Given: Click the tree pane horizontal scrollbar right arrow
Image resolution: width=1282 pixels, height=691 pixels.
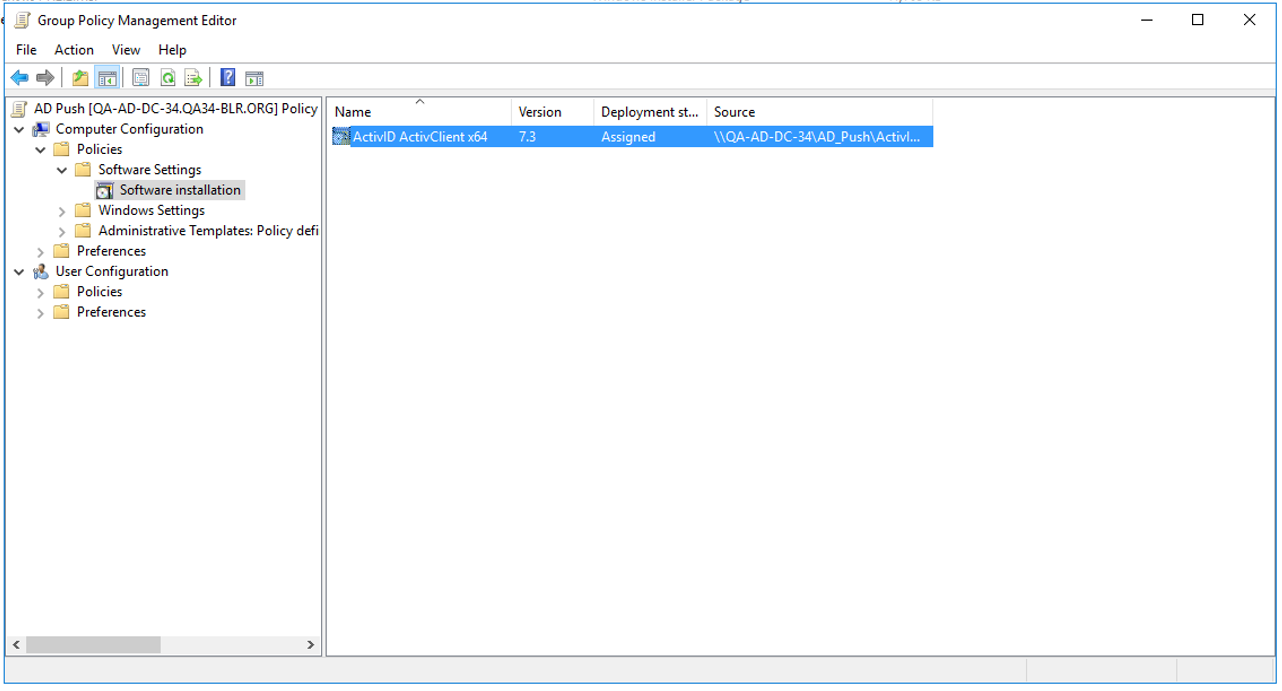Looking at the screenshot, I should [311, 645].
